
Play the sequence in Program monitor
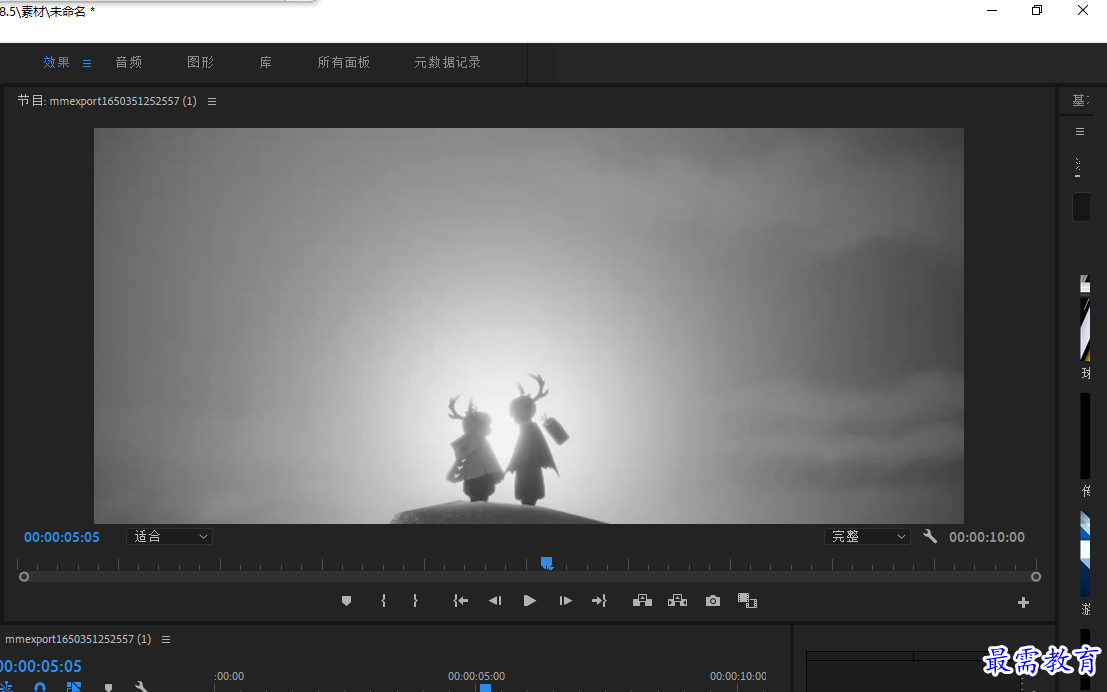(x=529, y=601)
